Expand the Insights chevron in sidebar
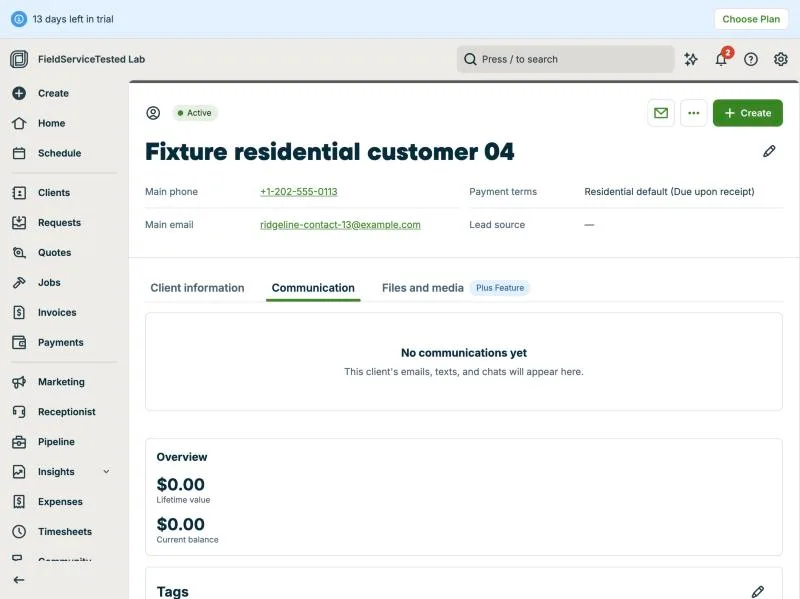This screenshot has width=800, height=599. click(106, 472)
